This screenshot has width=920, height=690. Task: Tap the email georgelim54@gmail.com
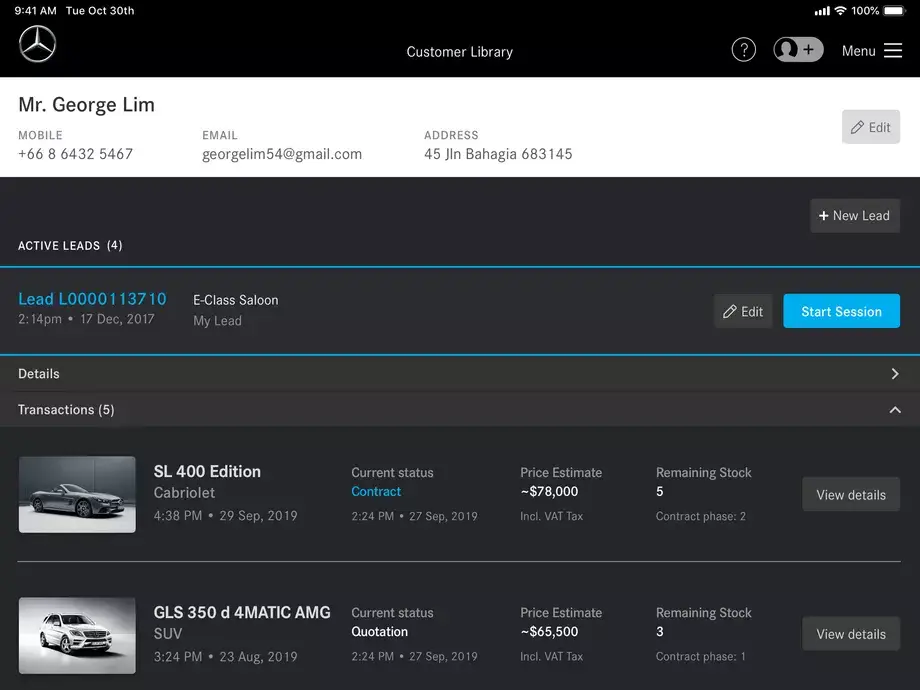pos(282,154)
